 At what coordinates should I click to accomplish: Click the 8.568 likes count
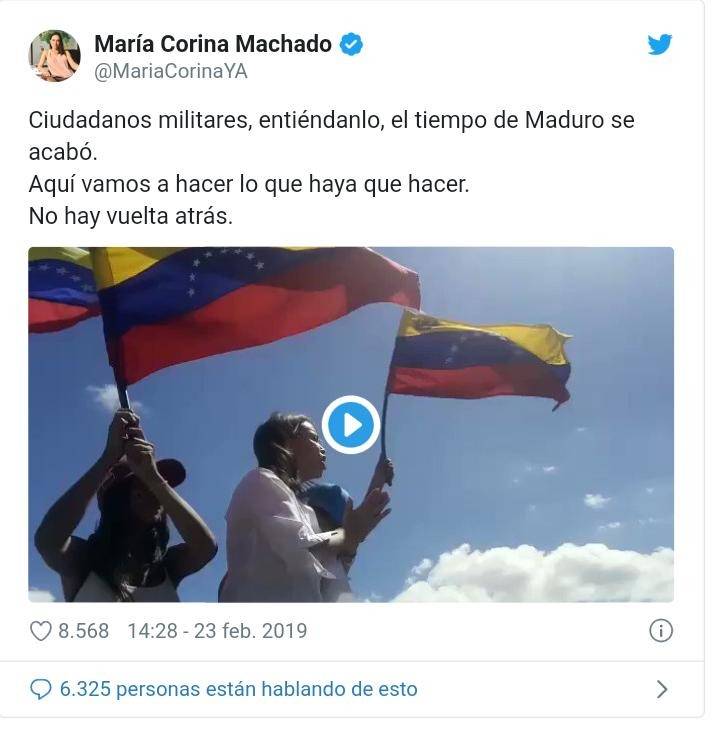point(83,631)
